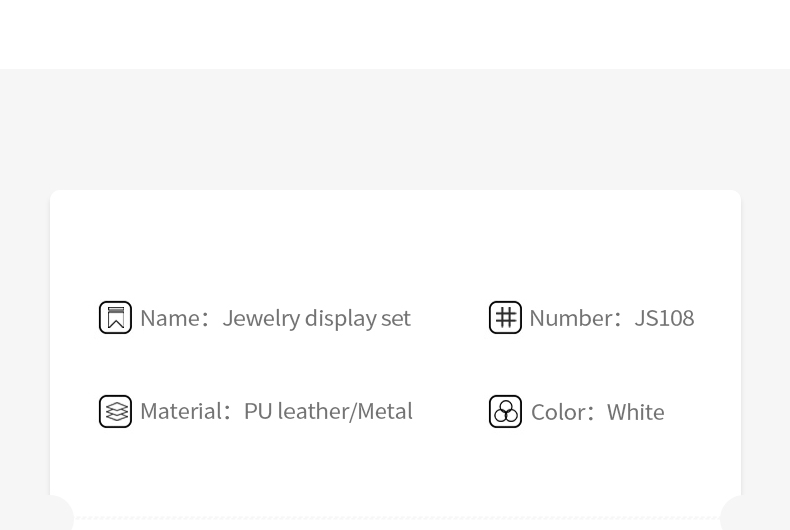Click the 'Jewelry display set' value

(316, 318)
